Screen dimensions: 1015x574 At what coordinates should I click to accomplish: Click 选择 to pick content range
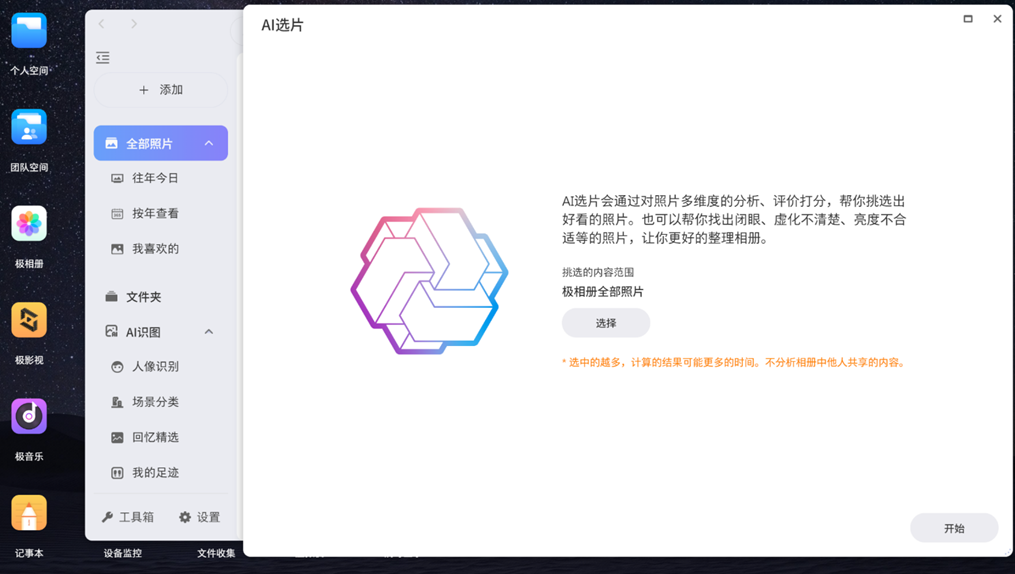tap(606, 323)
